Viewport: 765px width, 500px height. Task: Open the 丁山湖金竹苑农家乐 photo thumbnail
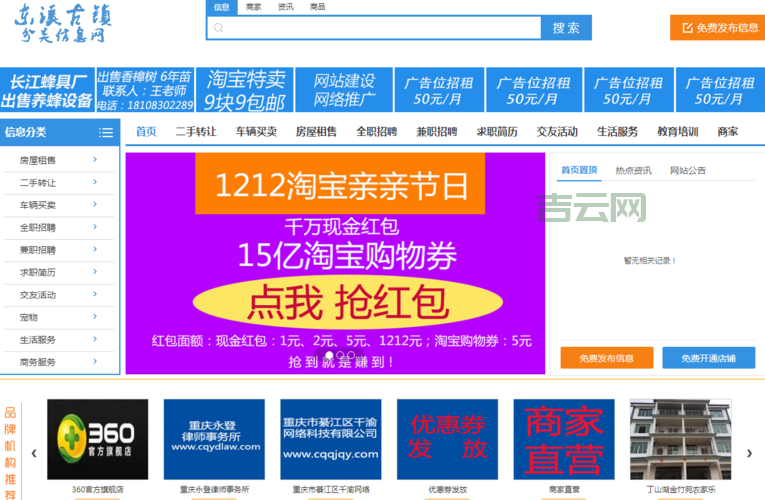(681, 439)
